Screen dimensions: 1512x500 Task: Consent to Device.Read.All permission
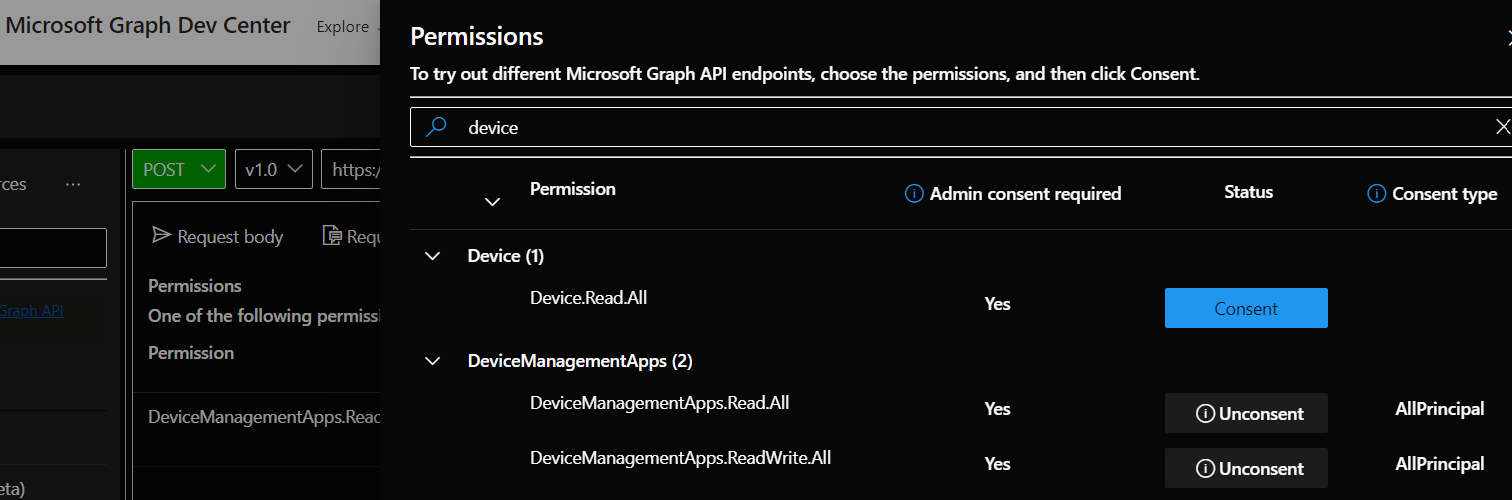(x=1246, y=309)
